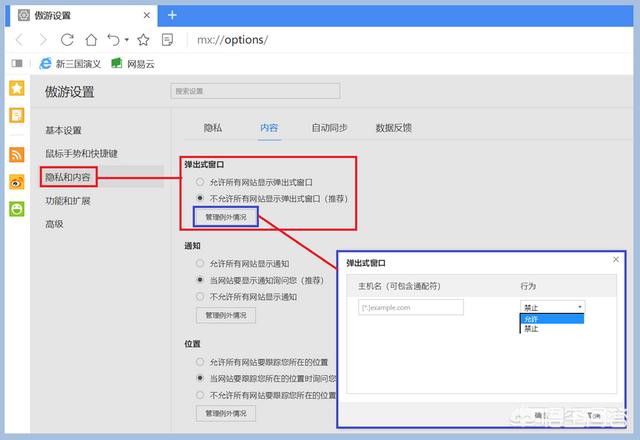Screen dimensions: 640x440
Task: Go to the home page icon
Action: (91, 40)
